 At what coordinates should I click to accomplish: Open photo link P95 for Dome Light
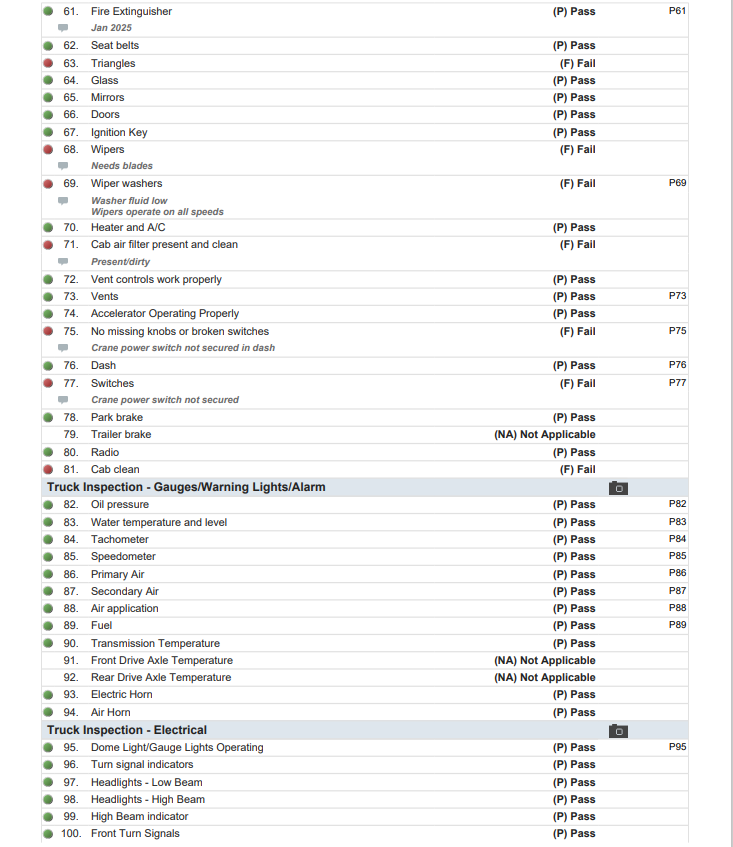click(677, 747)
